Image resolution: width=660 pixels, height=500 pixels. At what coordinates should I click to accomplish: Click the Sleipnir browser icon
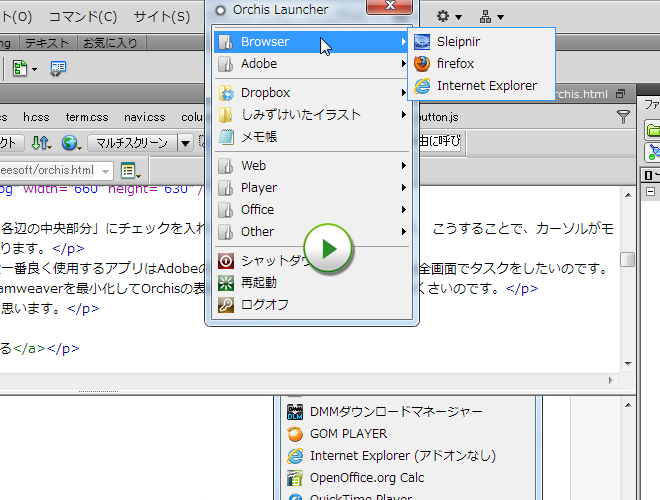coord(422,42)
